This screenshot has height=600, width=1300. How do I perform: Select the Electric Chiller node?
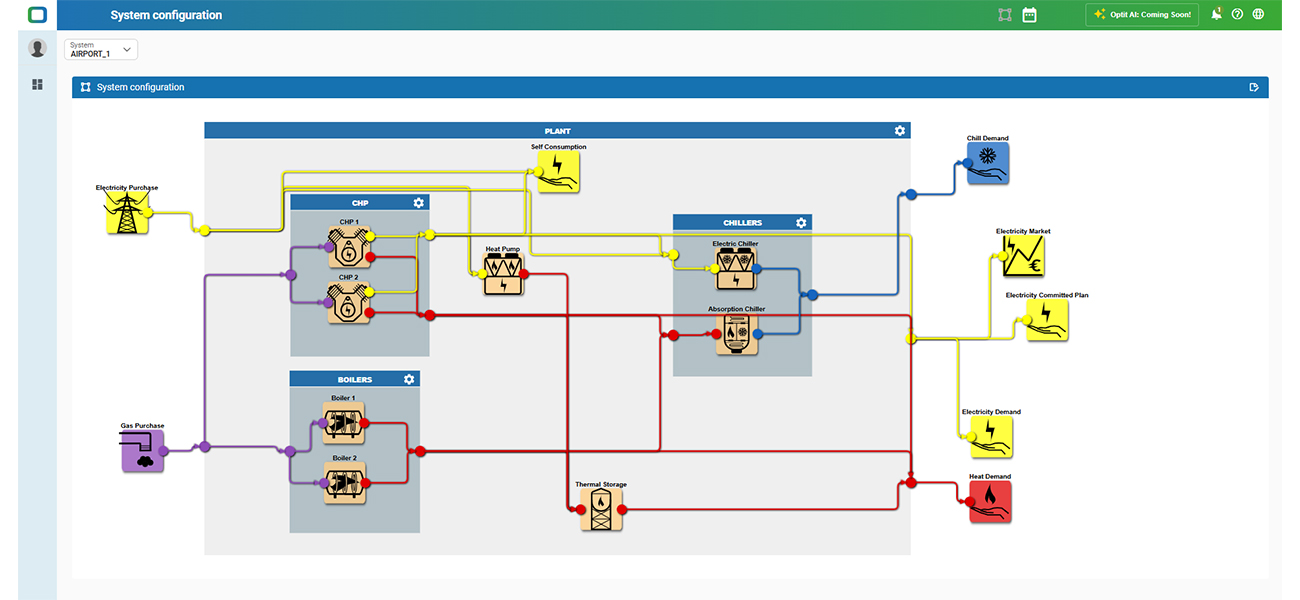(x=735, y=269)
